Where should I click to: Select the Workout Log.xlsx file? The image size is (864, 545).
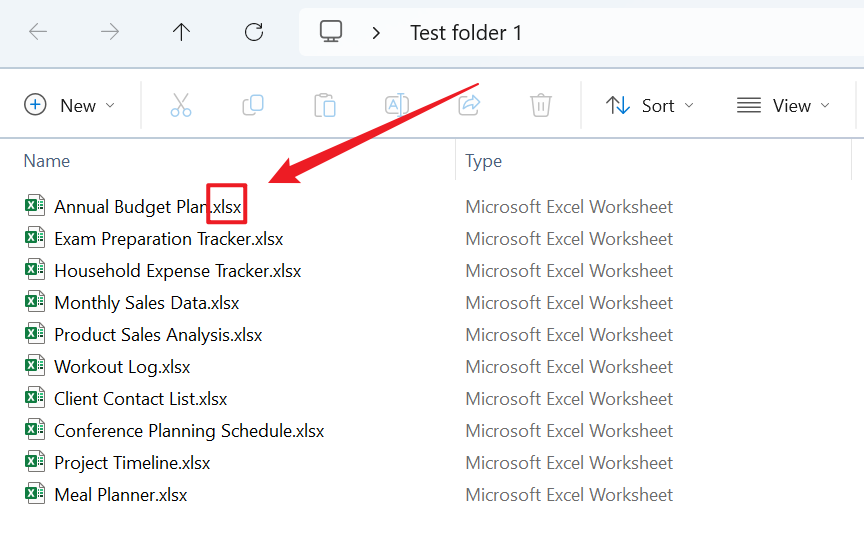122,367
